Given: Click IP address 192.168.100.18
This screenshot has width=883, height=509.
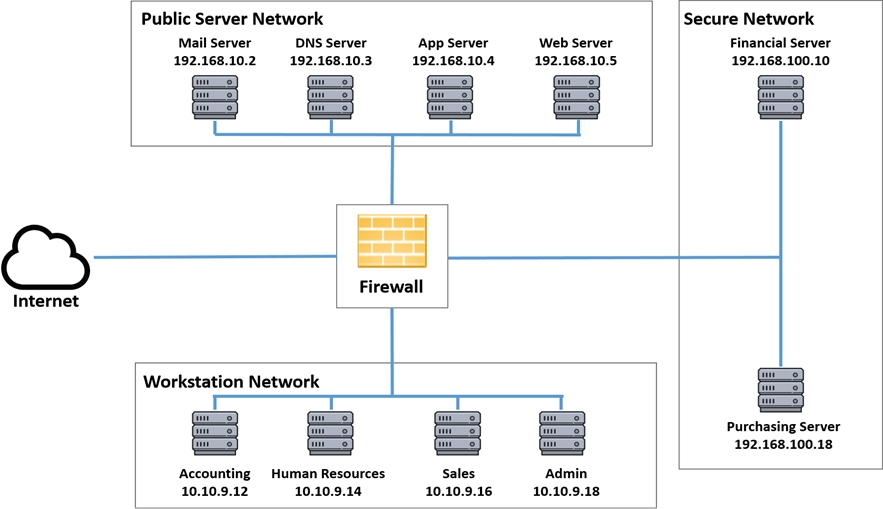Looking at the screenshot, I should pos(783,444).
